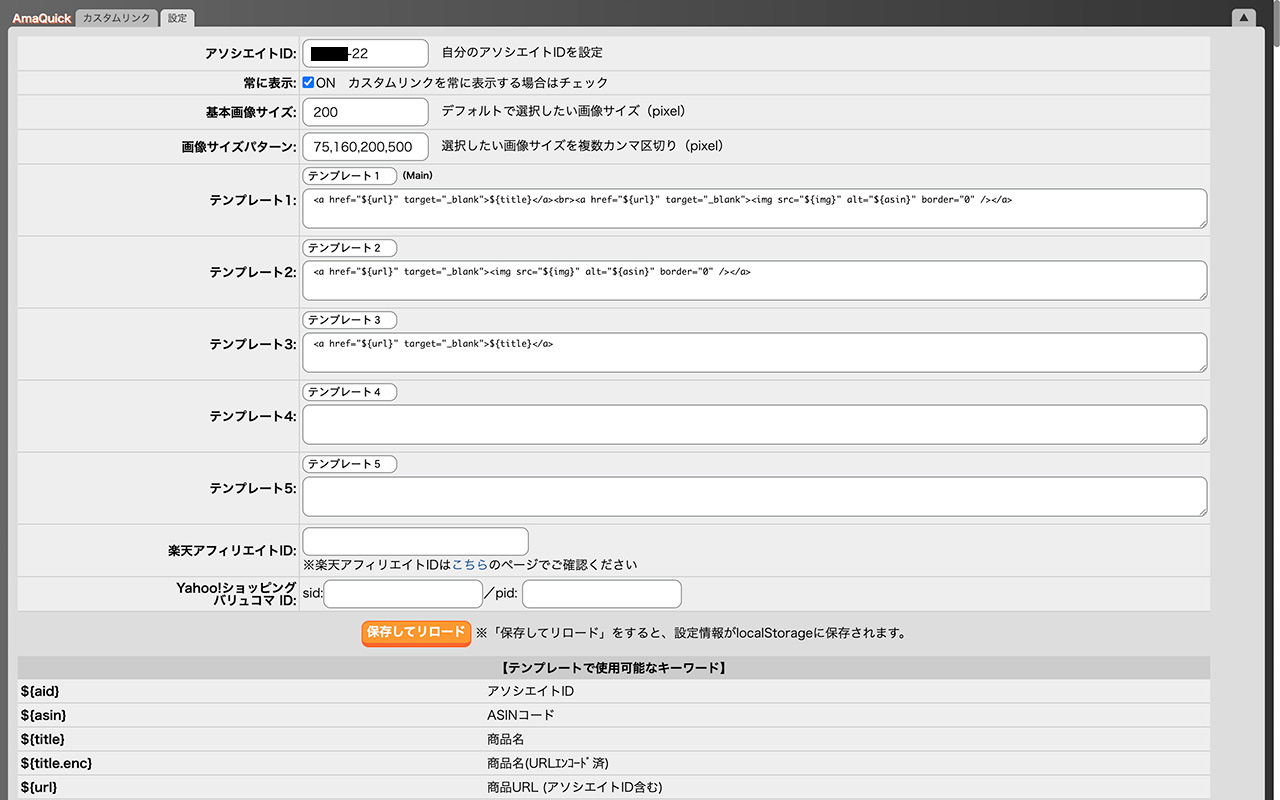
Task: Click the テンプレート1 HTML code textarea
Action: tap(754, 209)
